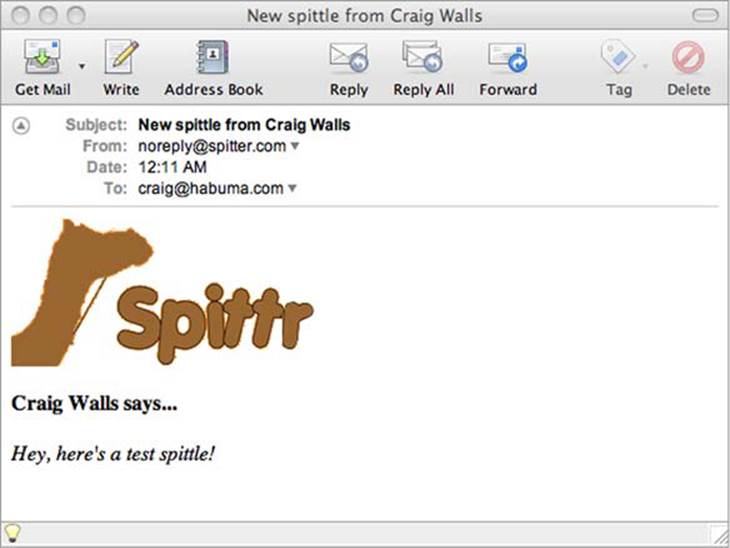730x548 pixels.
Task: Expand craig@habuma.com recipient options
Action: (x=292, y=188)
